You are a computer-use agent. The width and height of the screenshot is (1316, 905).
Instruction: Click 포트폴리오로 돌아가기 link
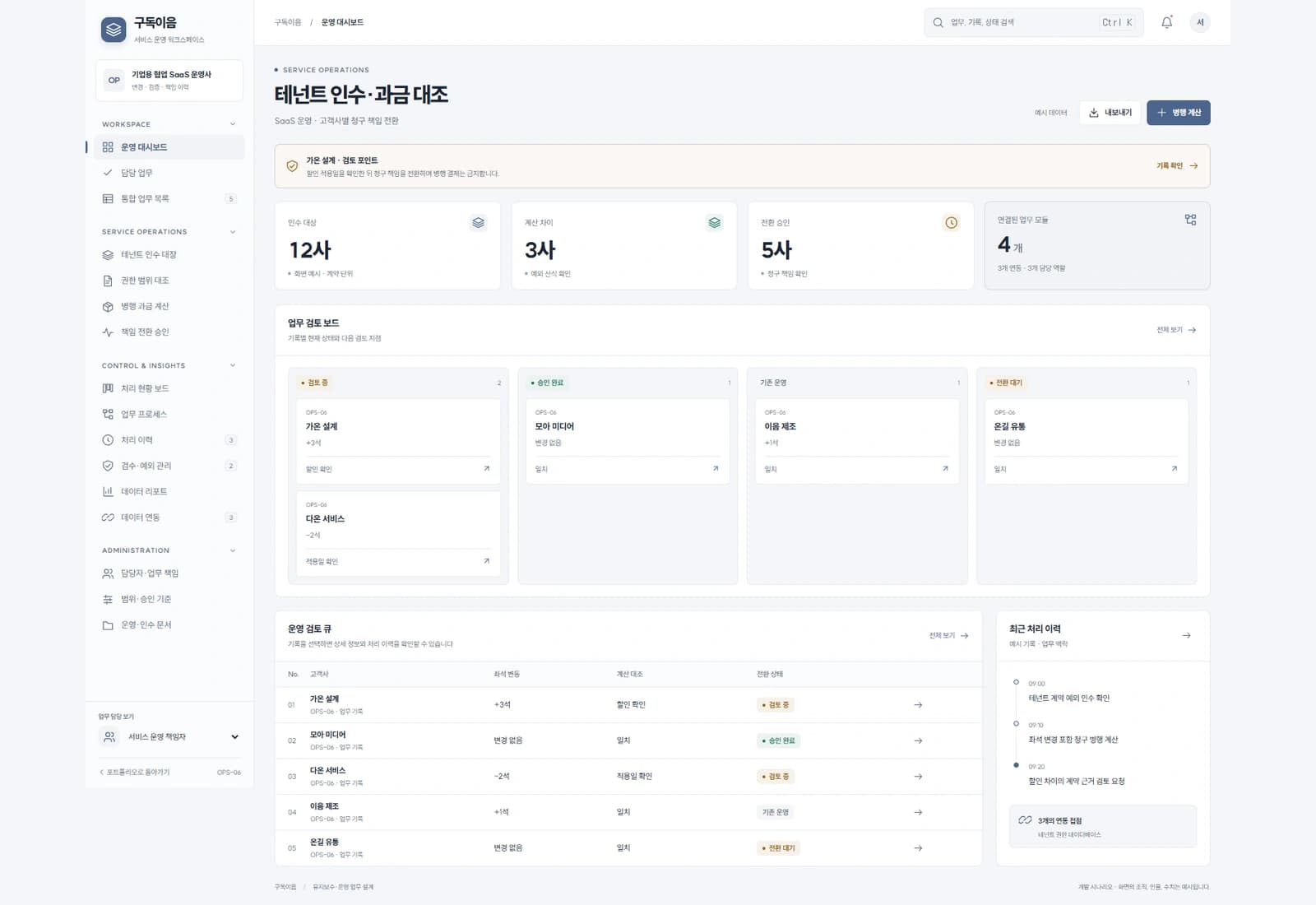click(134, 773)
